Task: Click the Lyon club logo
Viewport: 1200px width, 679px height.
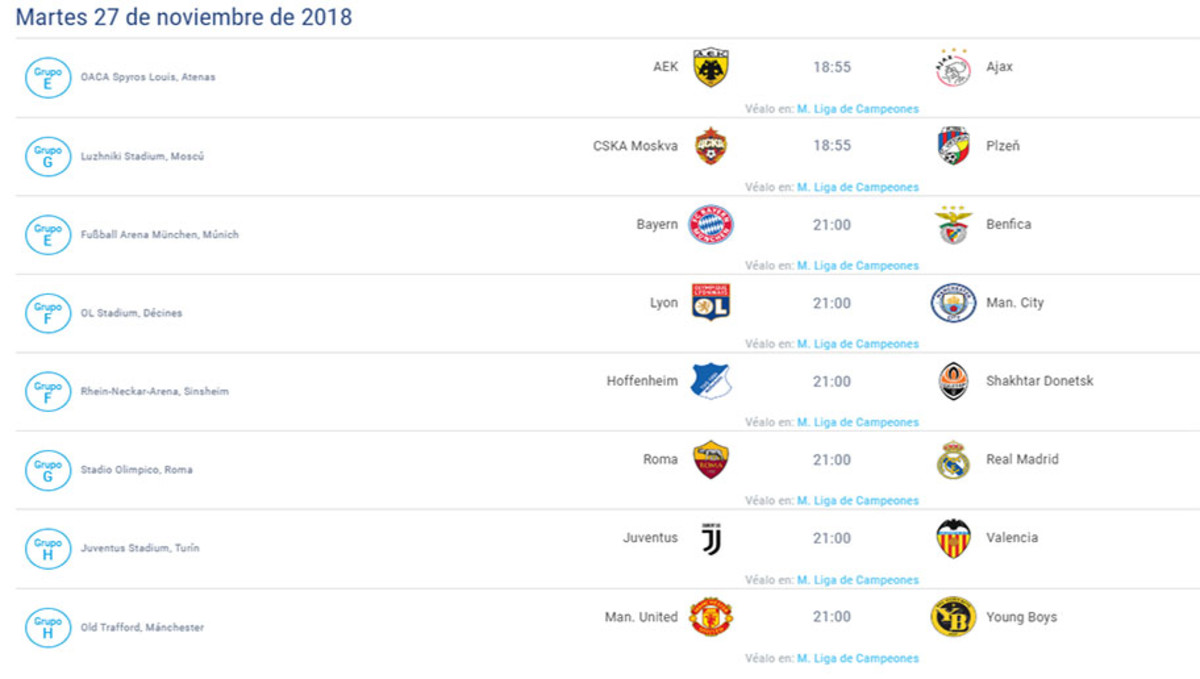Action: (710, 303)
